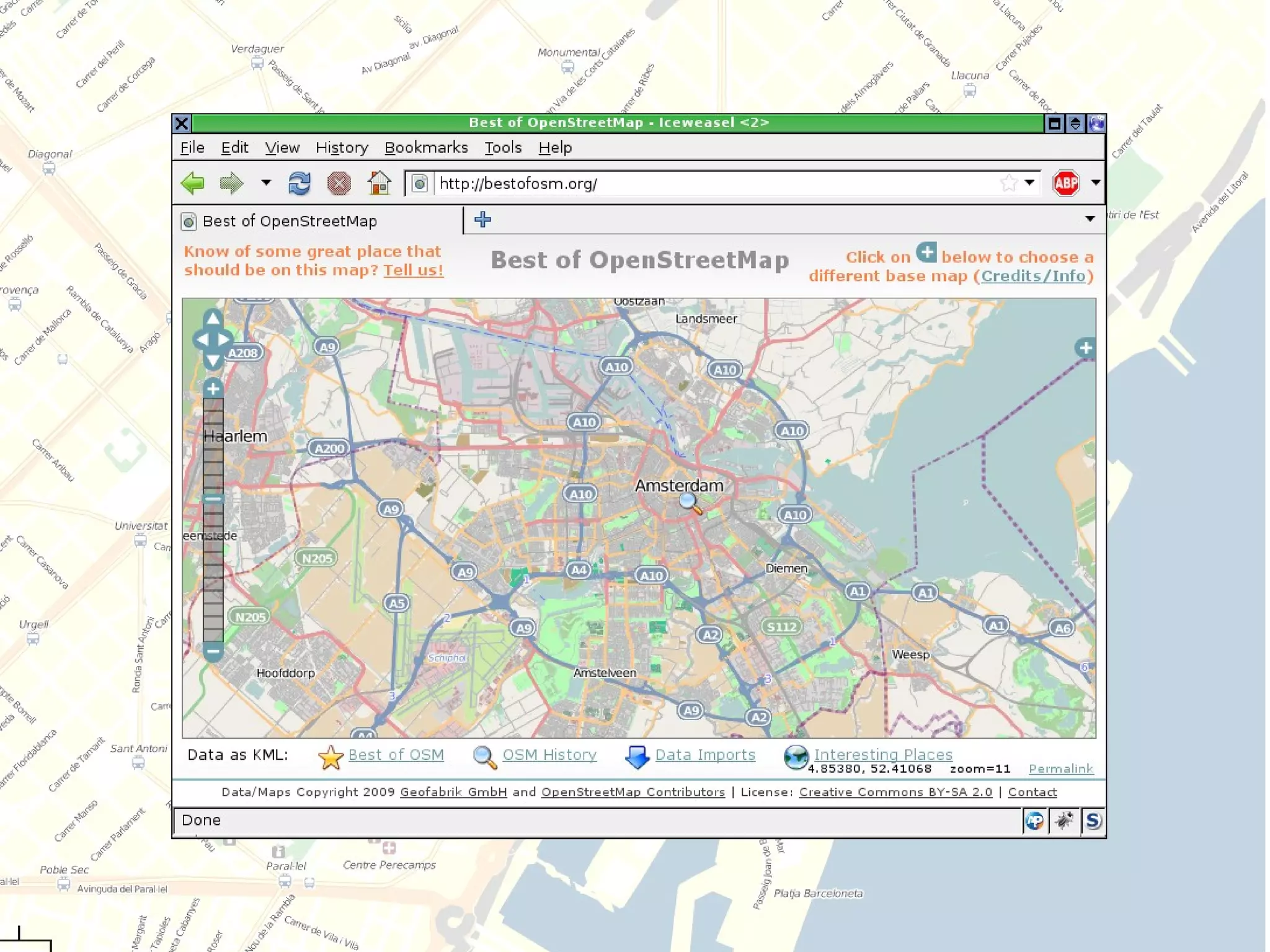The image size is (1270, 952).
Task: Open the Bookmarks menu
Action: (426, 148)
